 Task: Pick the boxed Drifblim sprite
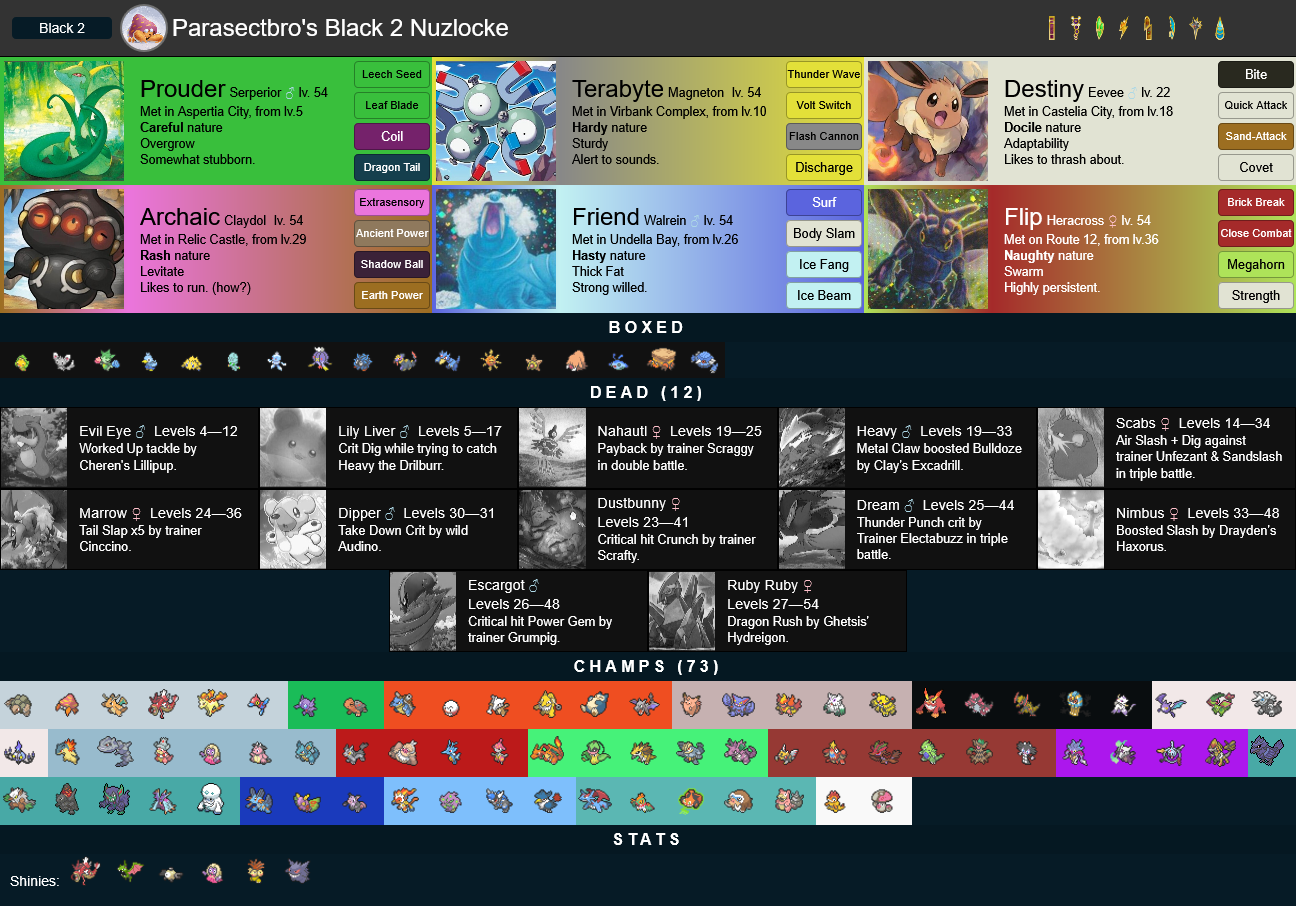320,361
